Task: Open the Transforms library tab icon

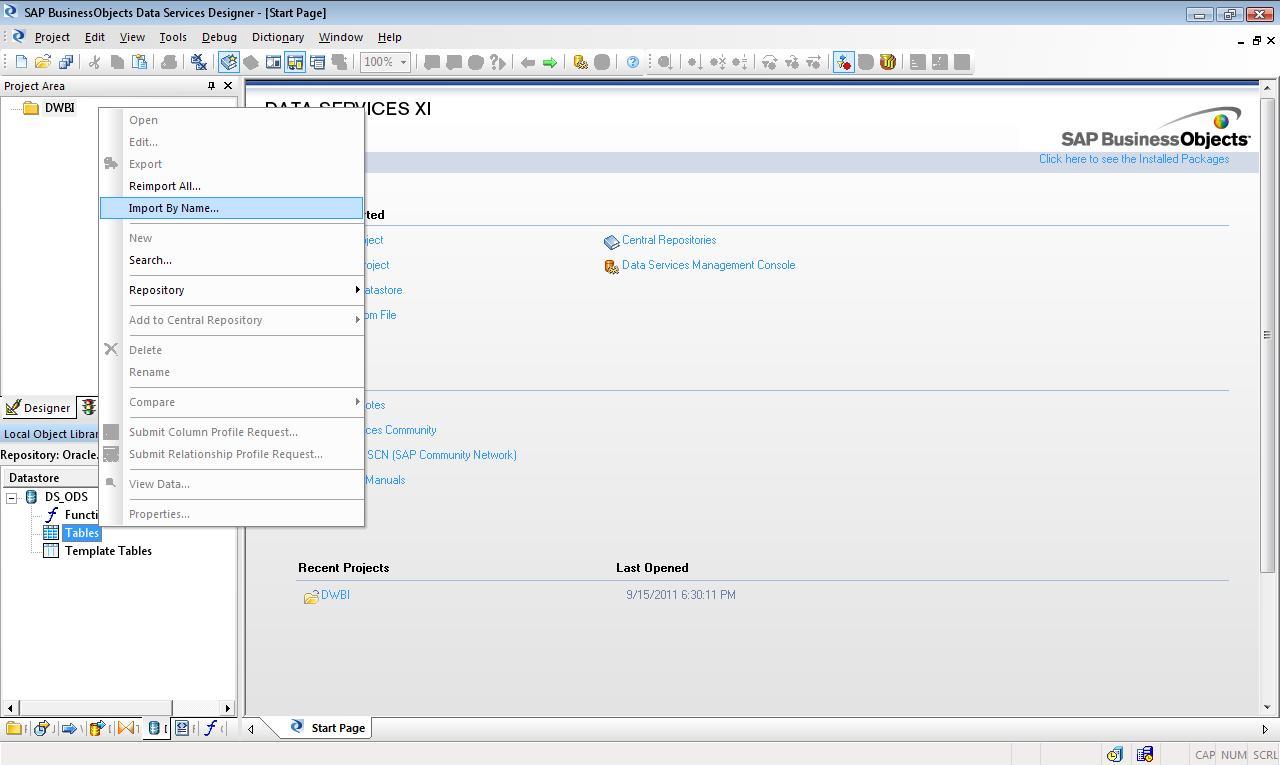Action: pos(126,728)
